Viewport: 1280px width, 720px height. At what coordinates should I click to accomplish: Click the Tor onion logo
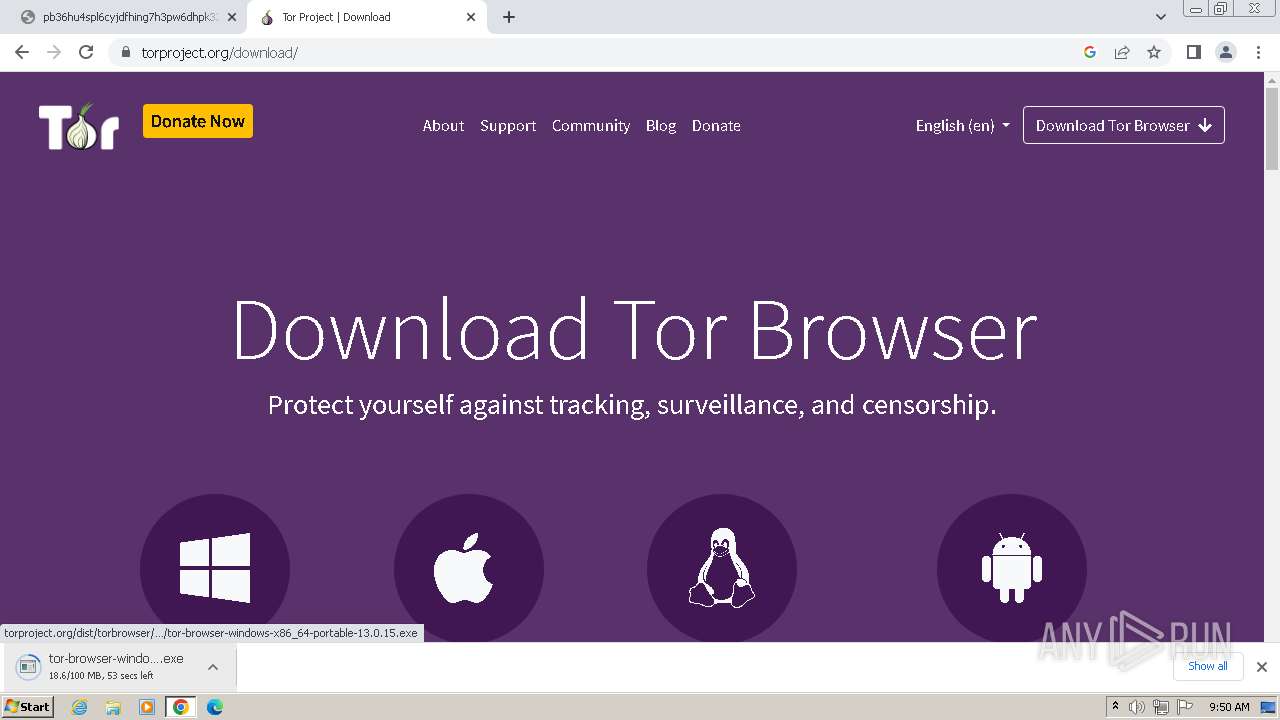point(79,126)
